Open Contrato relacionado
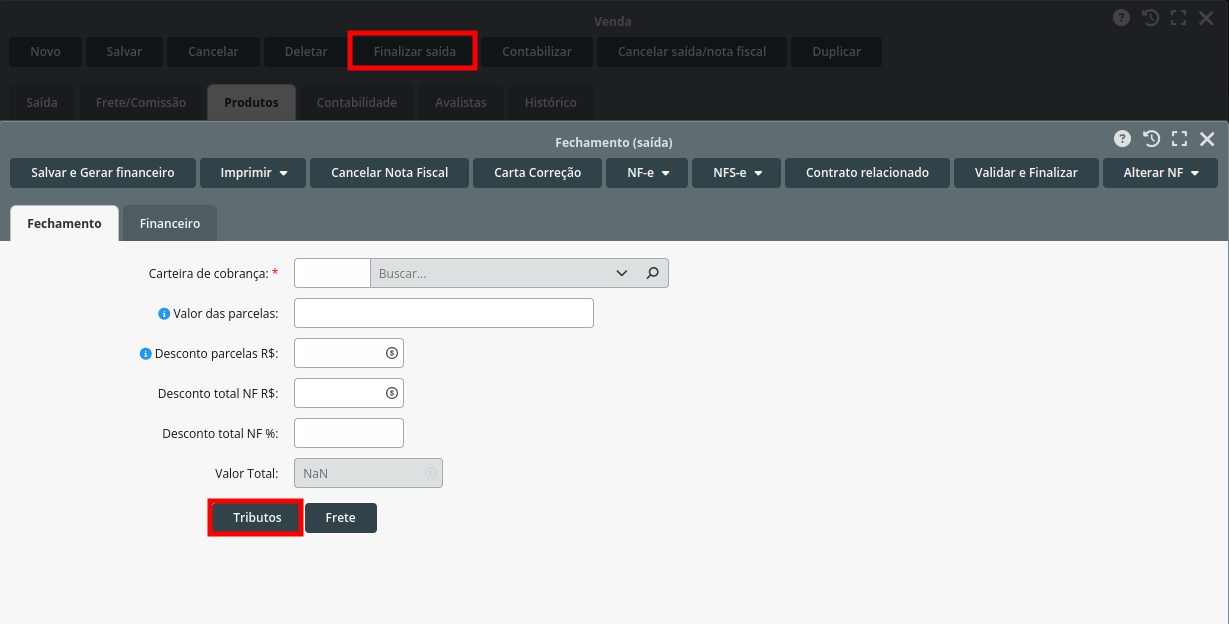The image size is (1229, 624). point(867,173)
